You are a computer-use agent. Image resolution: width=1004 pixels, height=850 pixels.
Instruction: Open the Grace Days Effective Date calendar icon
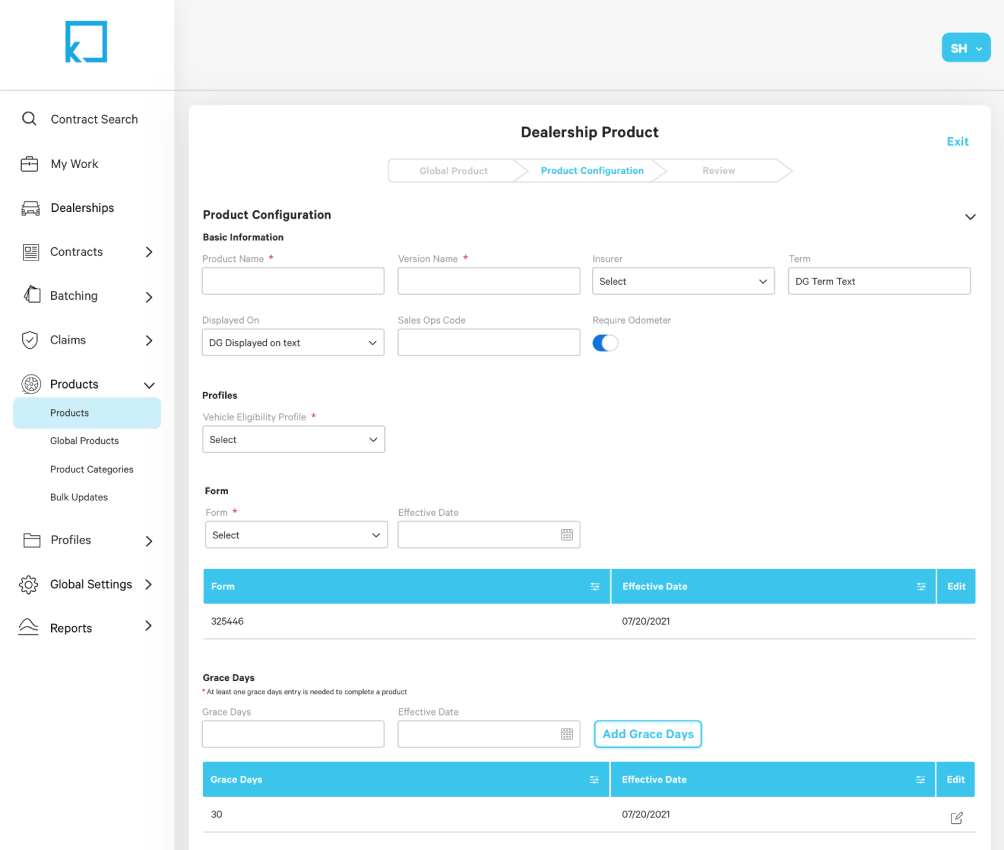pos(567,734)
